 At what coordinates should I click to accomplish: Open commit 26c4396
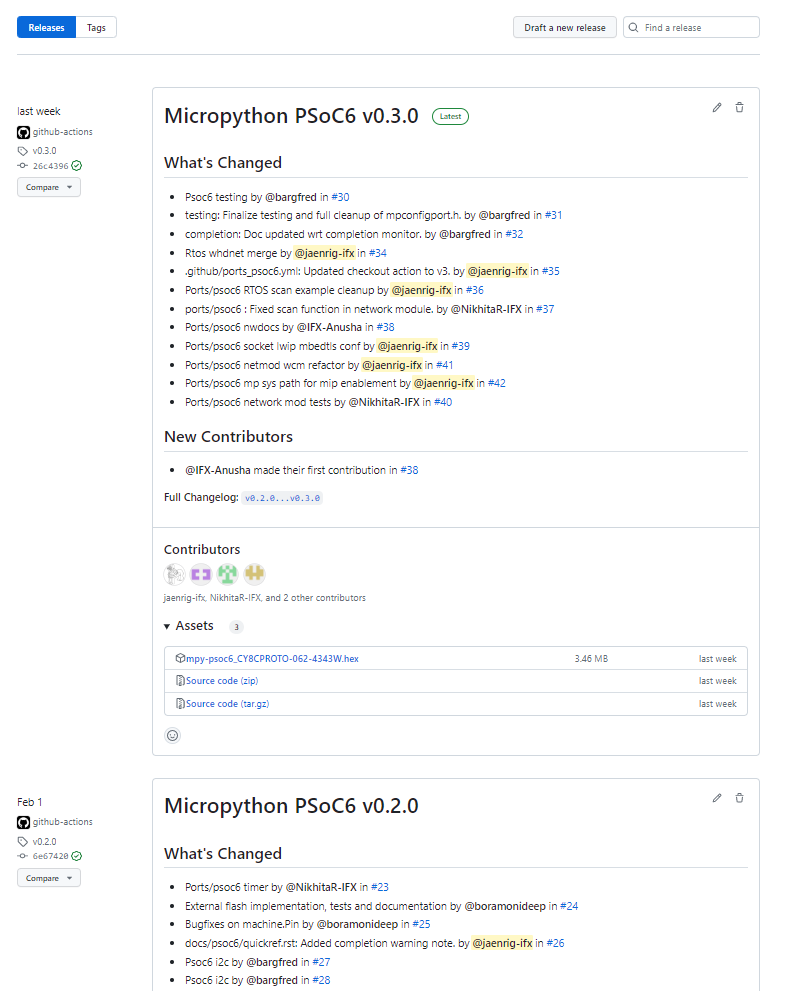[51, 166]
